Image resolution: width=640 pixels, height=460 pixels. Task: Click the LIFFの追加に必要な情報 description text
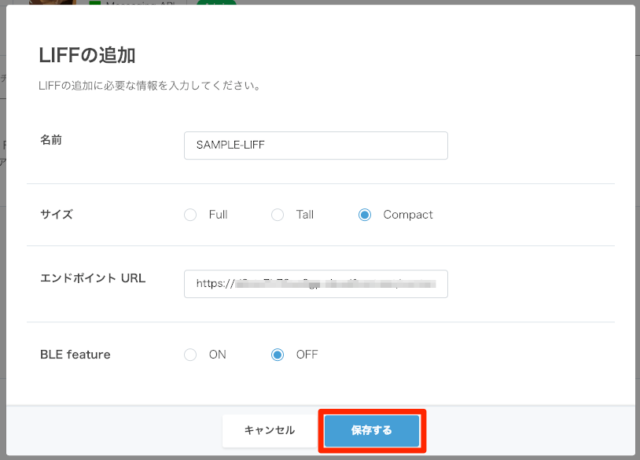click(149, 86)
